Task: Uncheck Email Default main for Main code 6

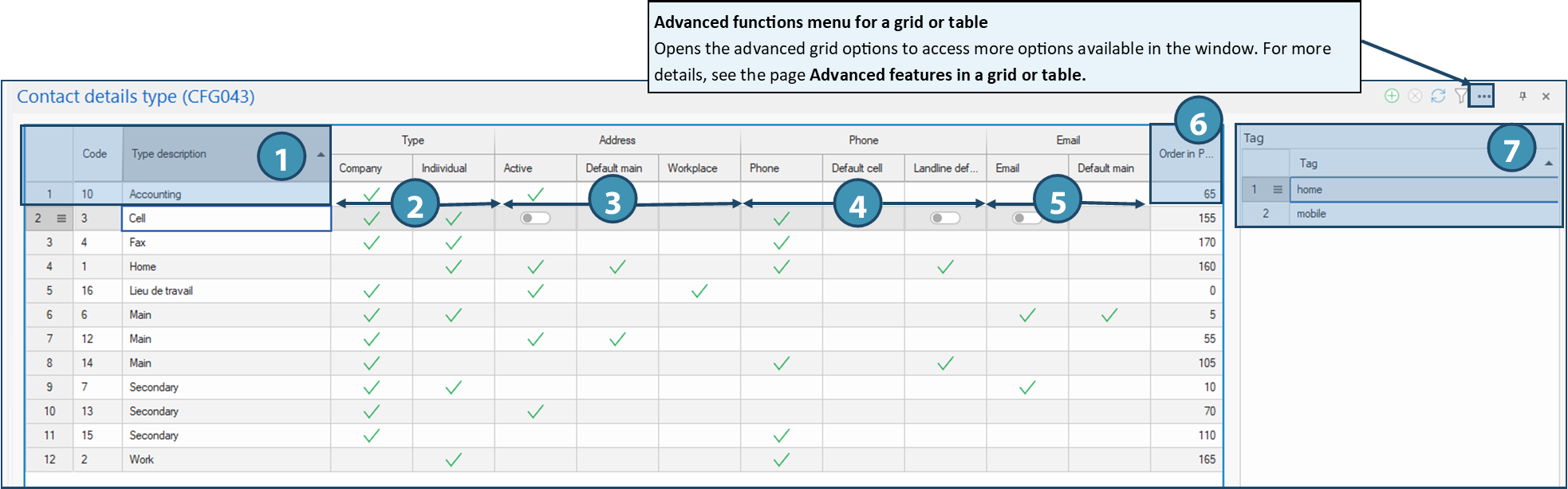Action: point(1109,315)
